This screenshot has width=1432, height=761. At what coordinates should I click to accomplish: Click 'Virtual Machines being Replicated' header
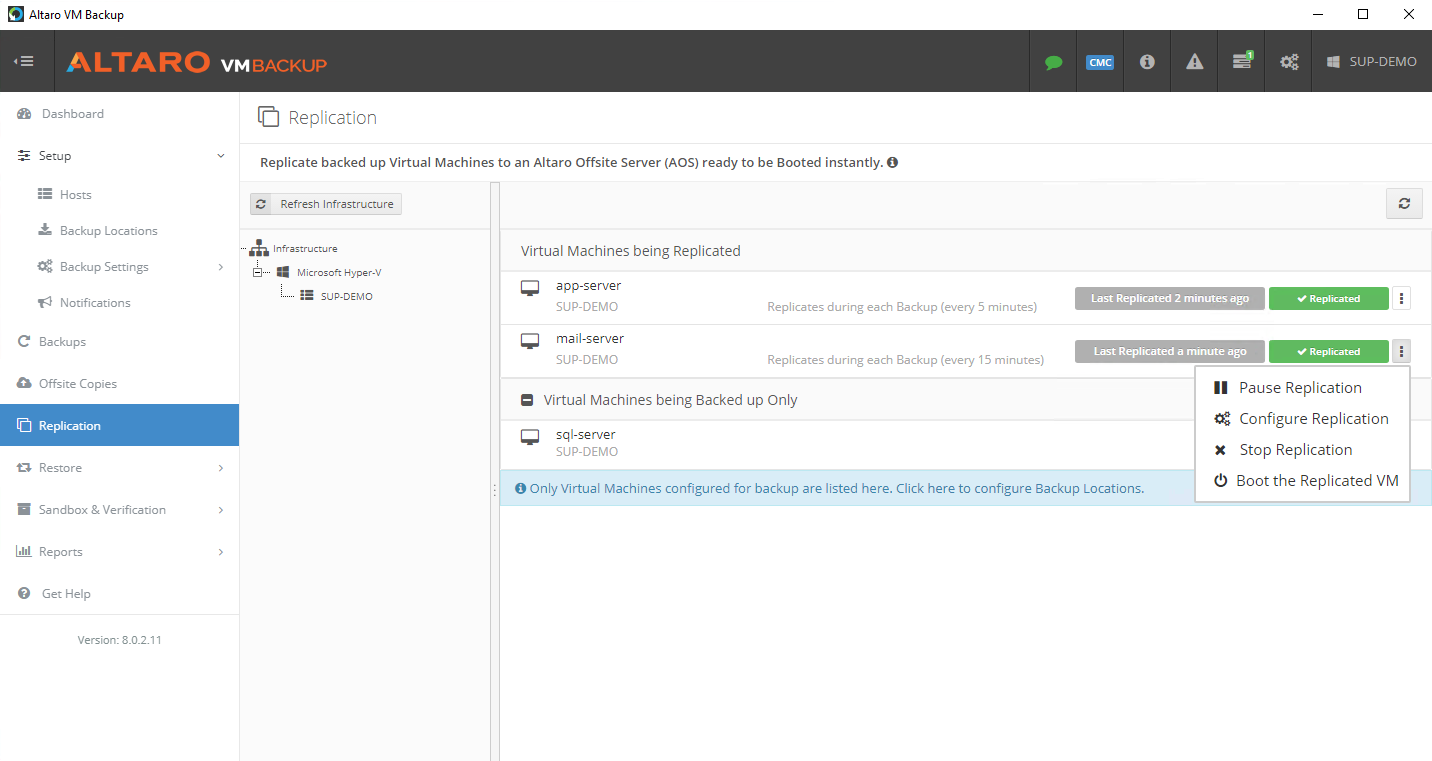pos(631,251)
